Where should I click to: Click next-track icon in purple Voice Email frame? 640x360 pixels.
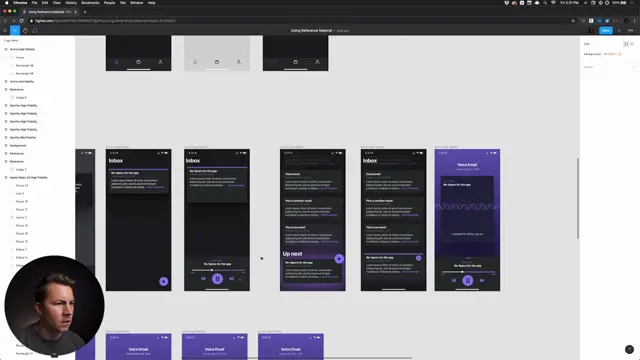(x=482, y=280)
